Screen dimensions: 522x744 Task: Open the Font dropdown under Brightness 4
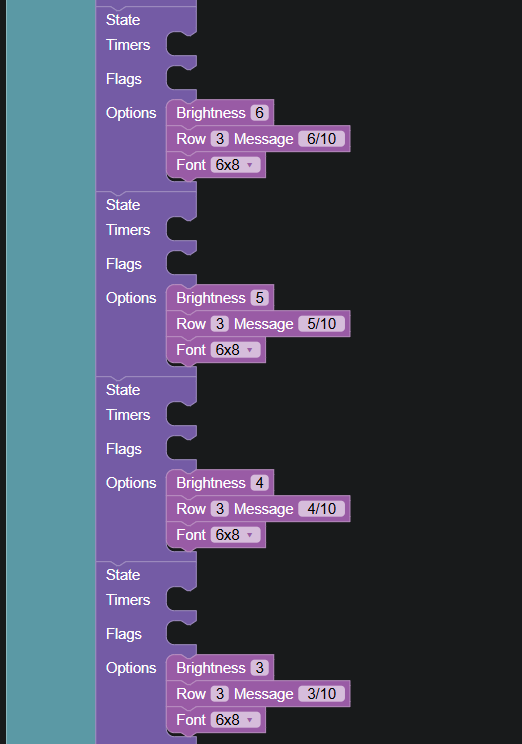click(235, 535)
